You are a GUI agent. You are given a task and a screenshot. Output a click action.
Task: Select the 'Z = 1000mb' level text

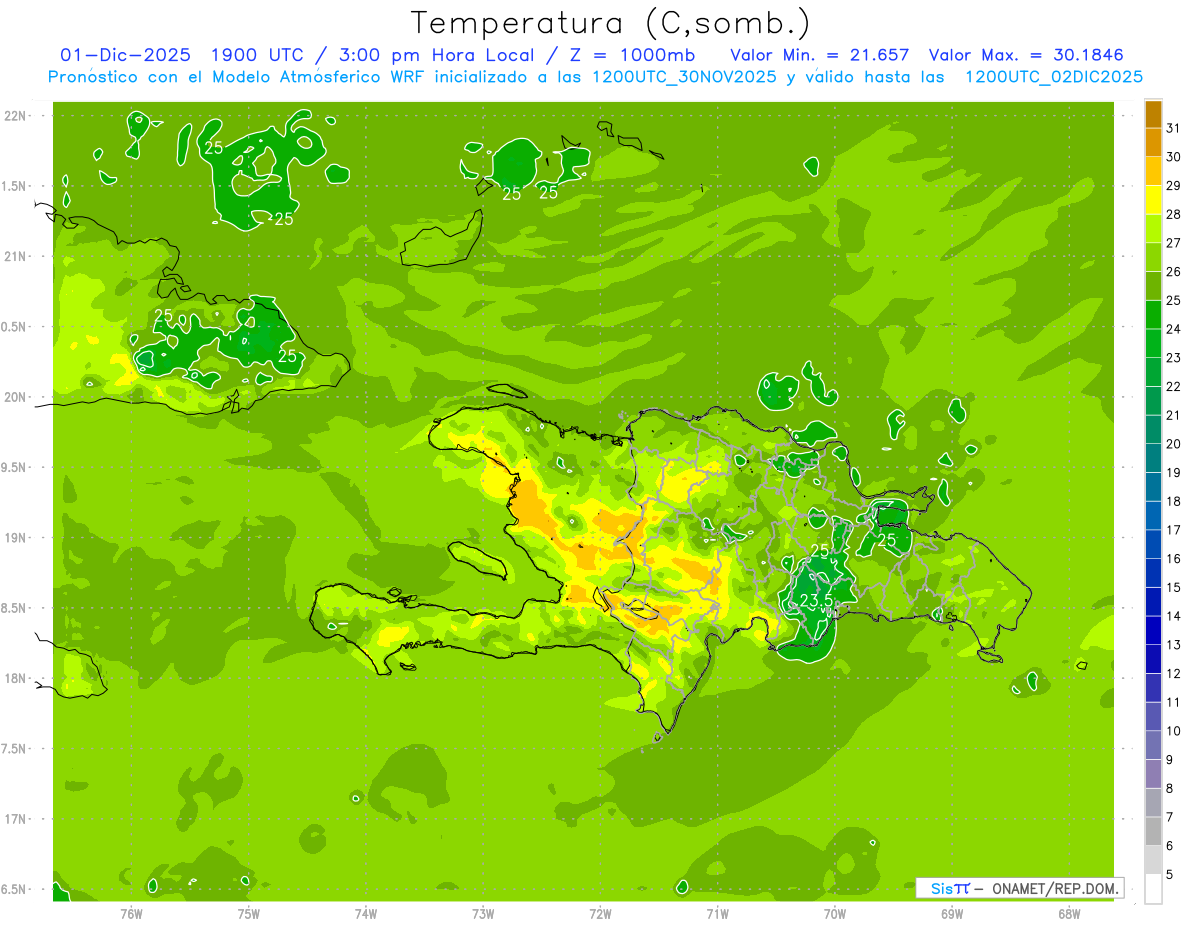pos(632,54)
